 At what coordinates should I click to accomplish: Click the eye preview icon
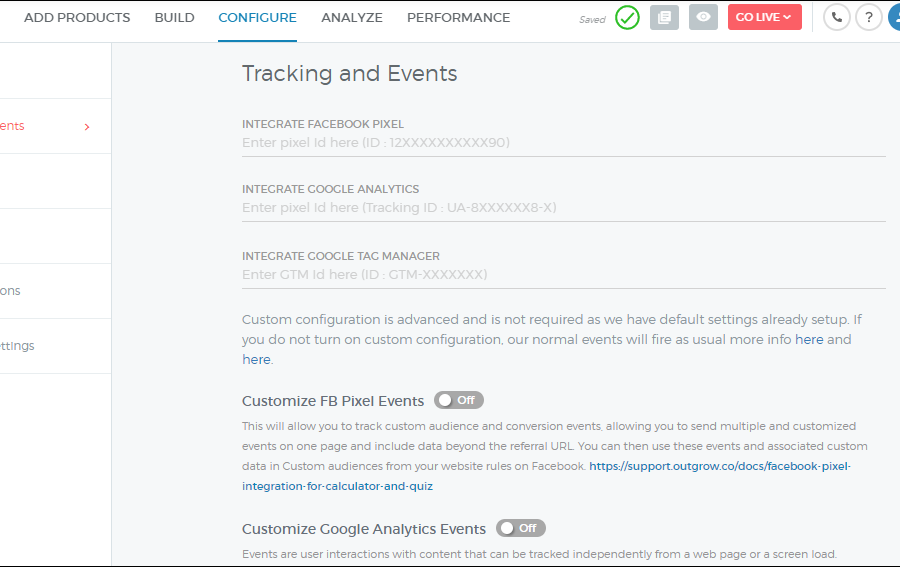[x=703, y=18]
